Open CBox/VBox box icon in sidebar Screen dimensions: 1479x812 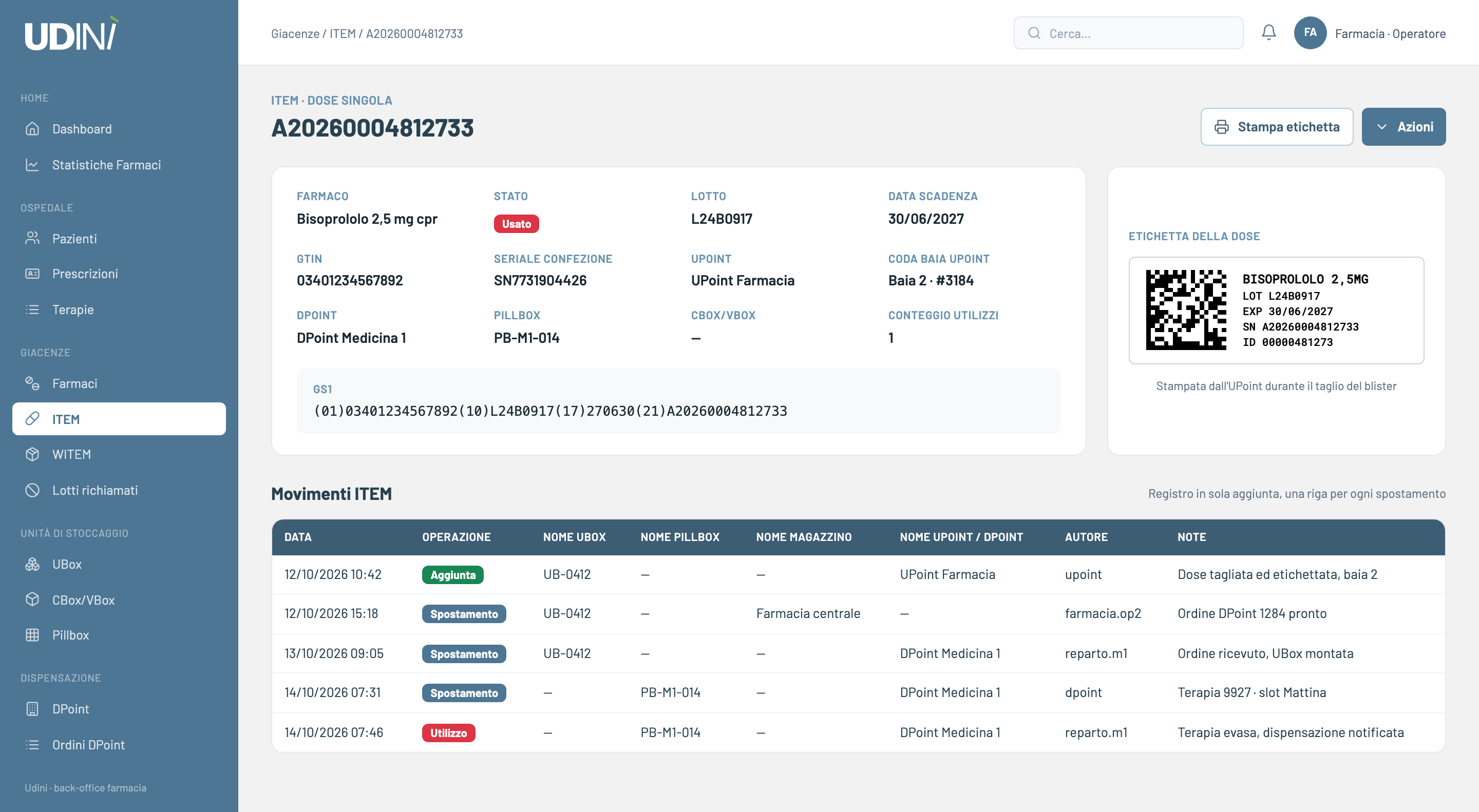(x=32, y=600)
